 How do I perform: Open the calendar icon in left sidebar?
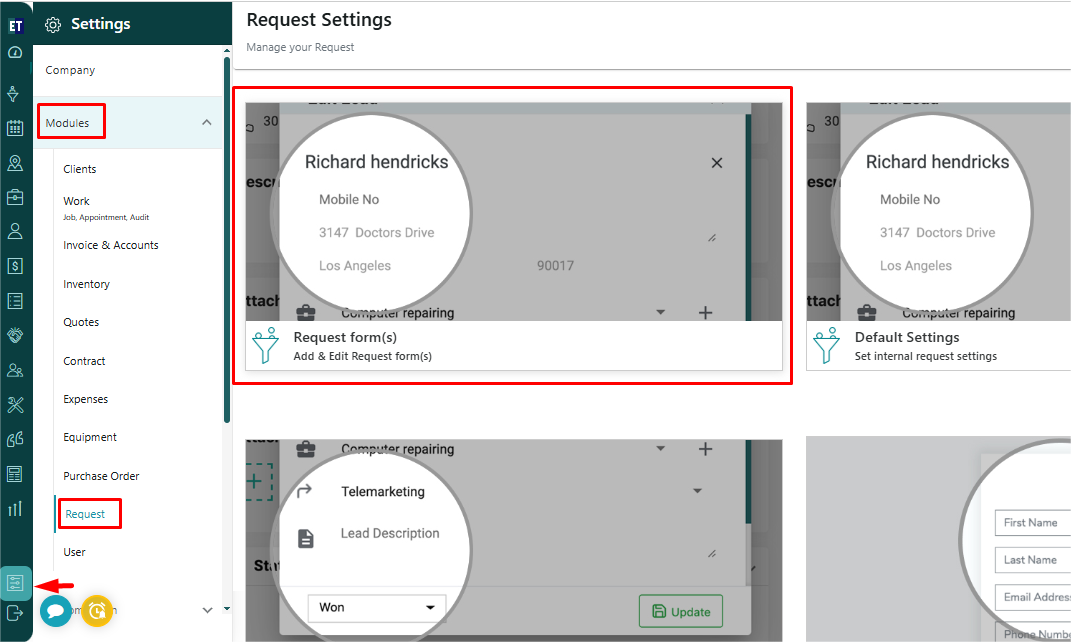15,128
